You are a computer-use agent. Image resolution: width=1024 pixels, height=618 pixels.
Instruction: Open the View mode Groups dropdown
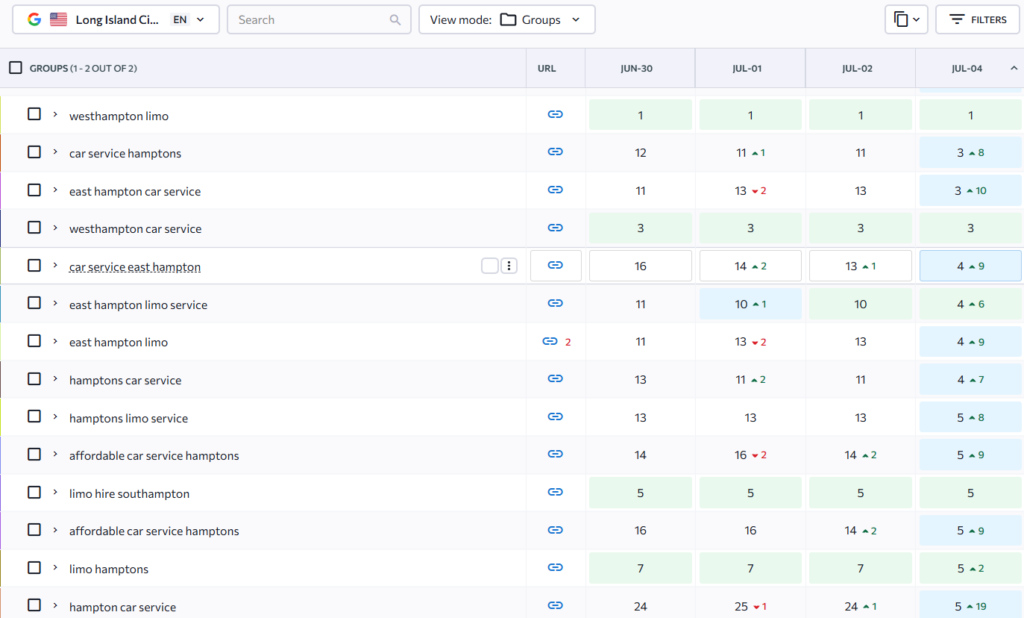pyautogui.click(x=507, y=20)
